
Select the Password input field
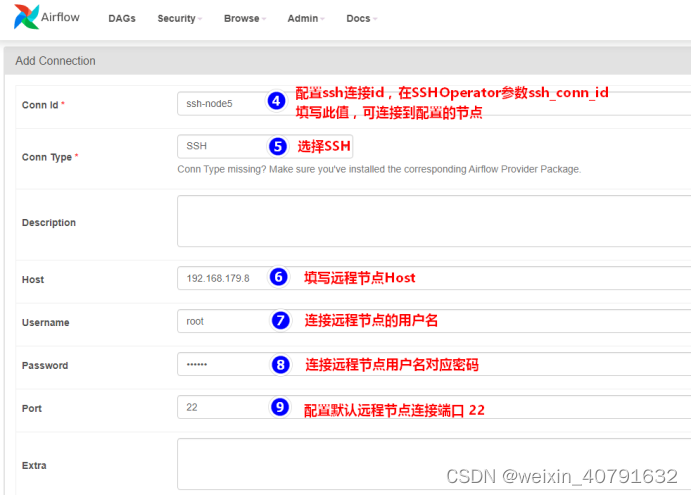434,364
